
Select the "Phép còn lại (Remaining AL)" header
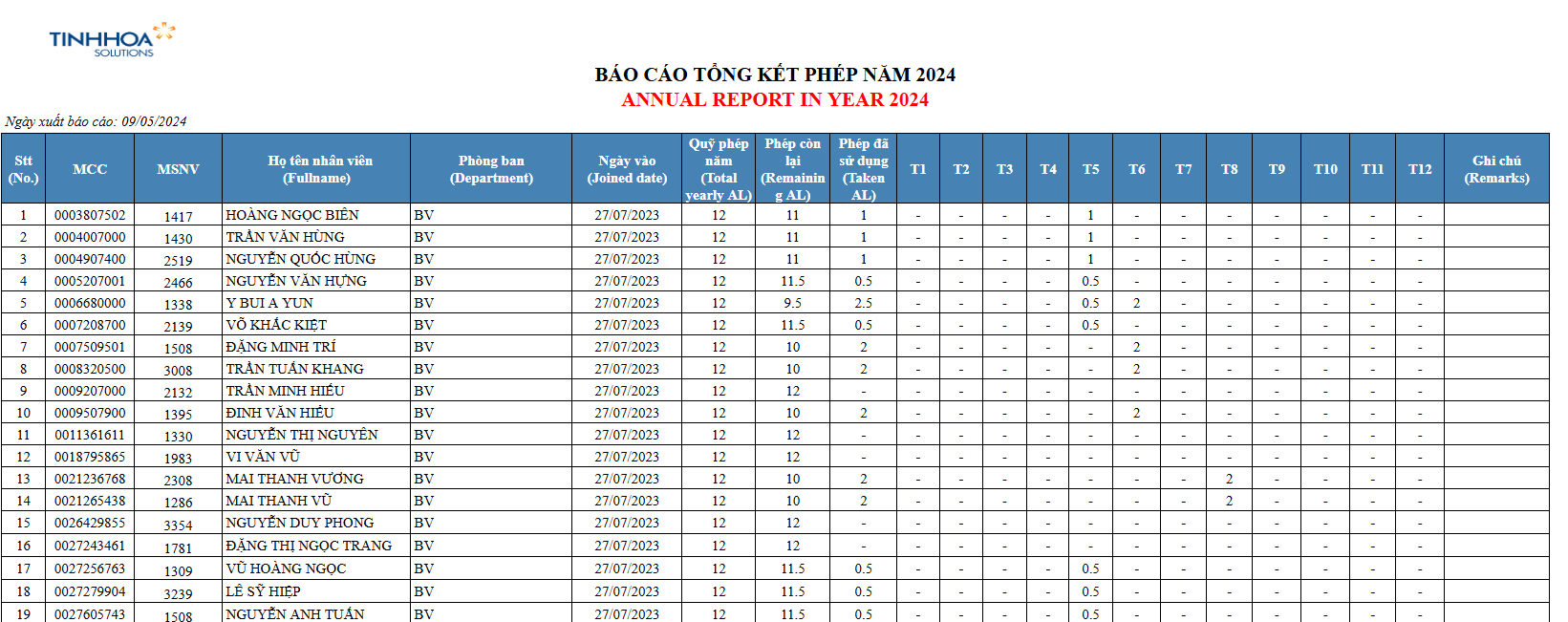pos(792,169)
